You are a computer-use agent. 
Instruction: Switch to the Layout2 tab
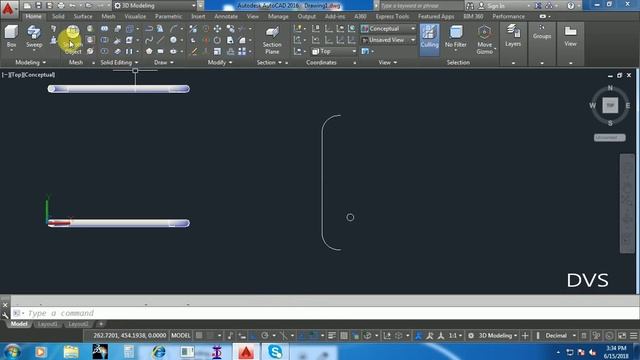click(78, 324)
